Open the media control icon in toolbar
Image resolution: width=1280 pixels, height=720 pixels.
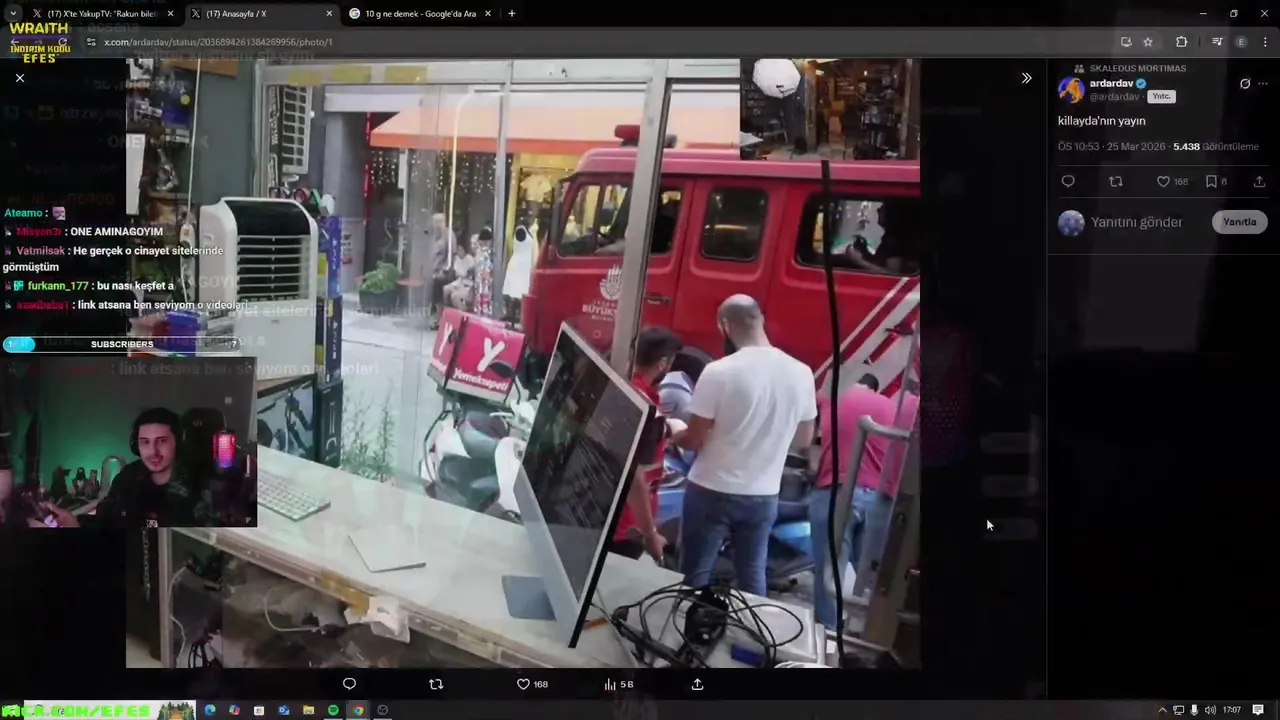point(1217,42)
